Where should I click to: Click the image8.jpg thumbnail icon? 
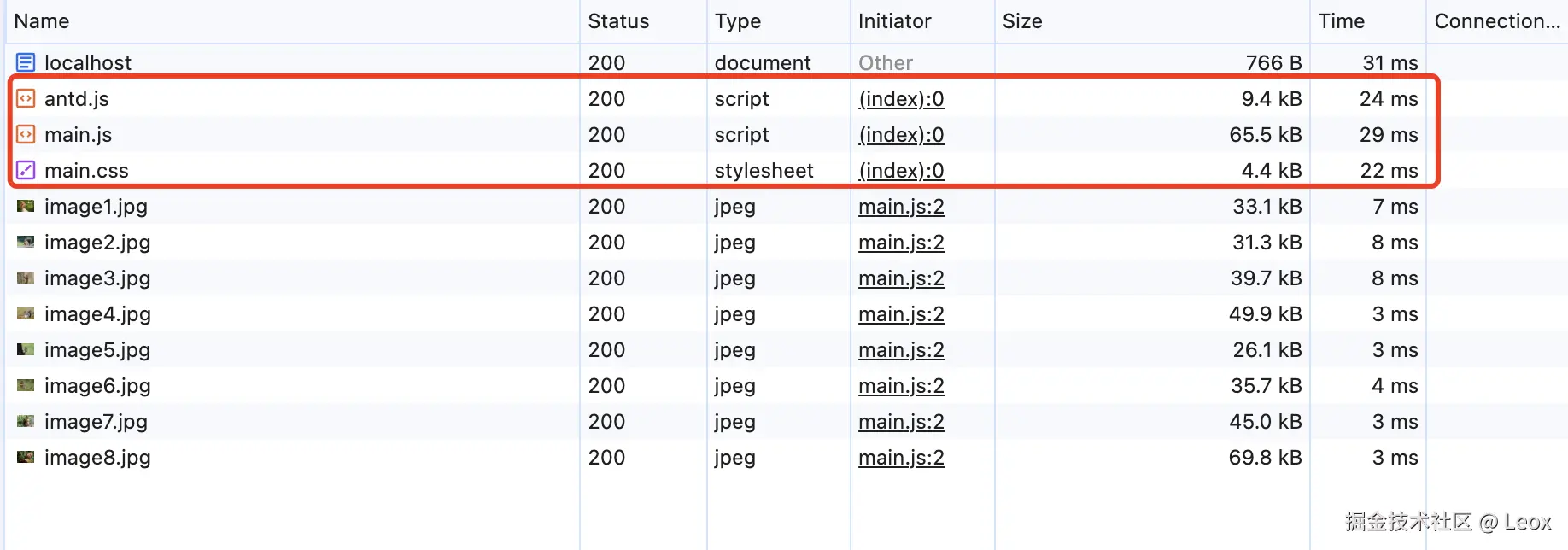point(26,457)
